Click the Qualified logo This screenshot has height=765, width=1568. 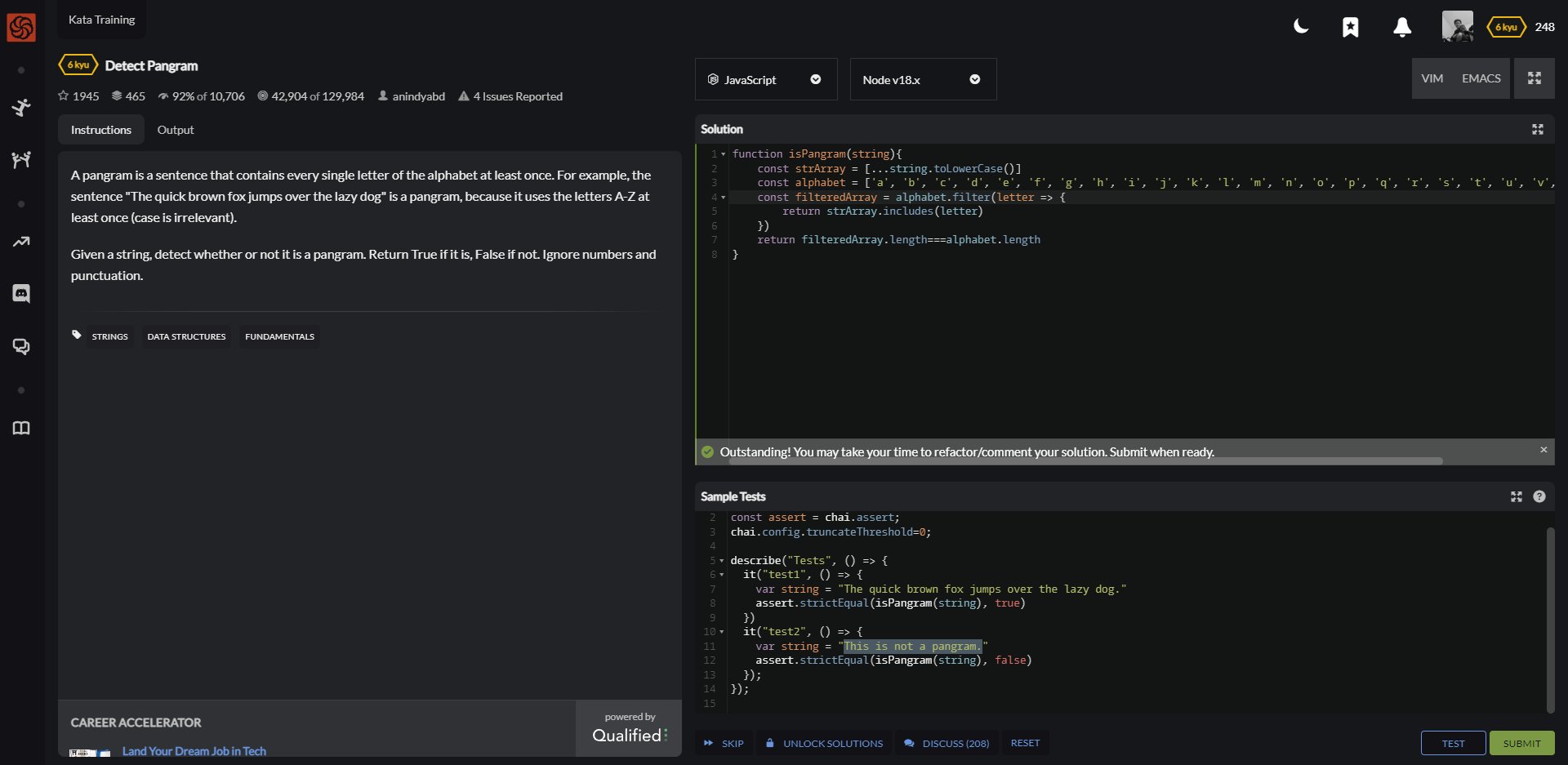click(x=630, y=736)
